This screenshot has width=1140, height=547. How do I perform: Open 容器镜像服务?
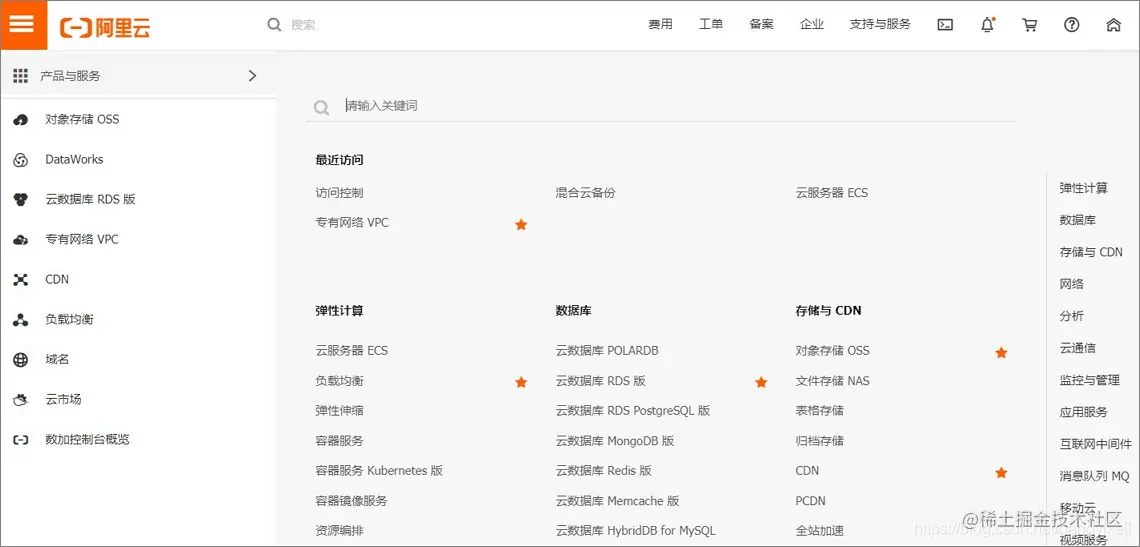(x=351, y=500)
